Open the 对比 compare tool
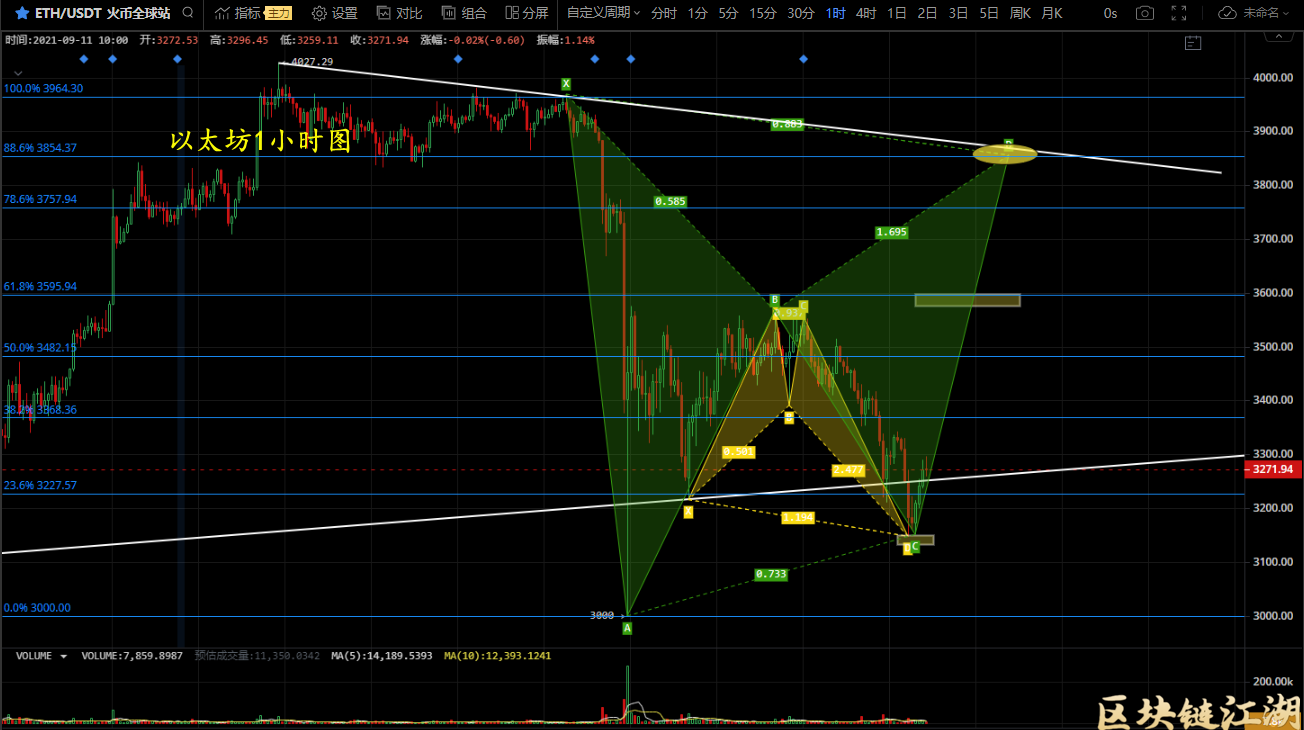The width and height of the screenshot is (1304, 730). click(x=399, y=13)
